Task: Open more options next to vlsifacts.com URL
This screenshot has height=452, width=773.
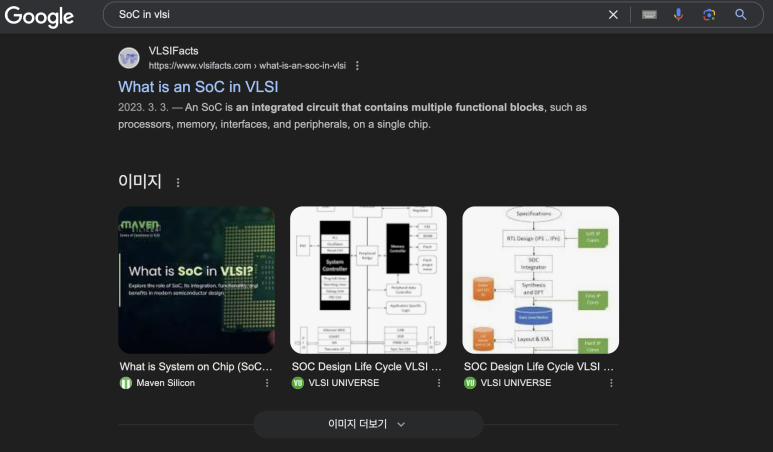Action: (357, 66)
